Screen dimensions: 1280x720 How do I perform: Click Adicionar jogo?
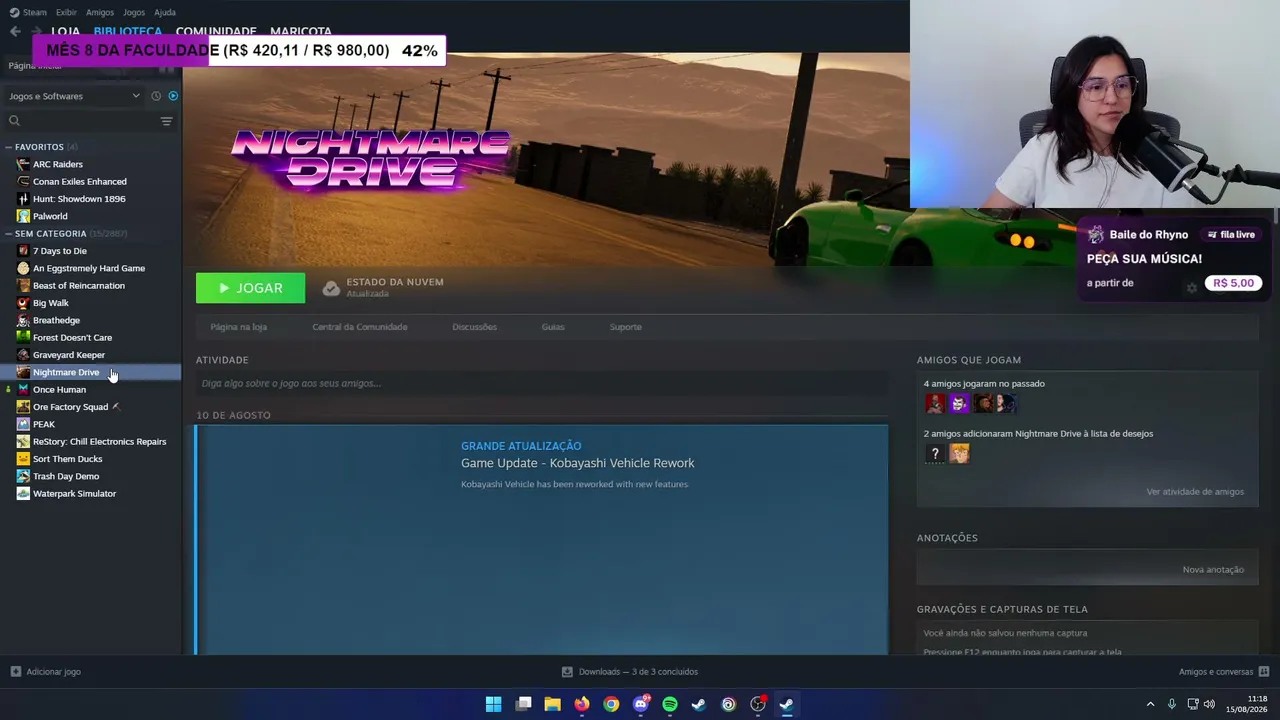[x=46, y=672]
